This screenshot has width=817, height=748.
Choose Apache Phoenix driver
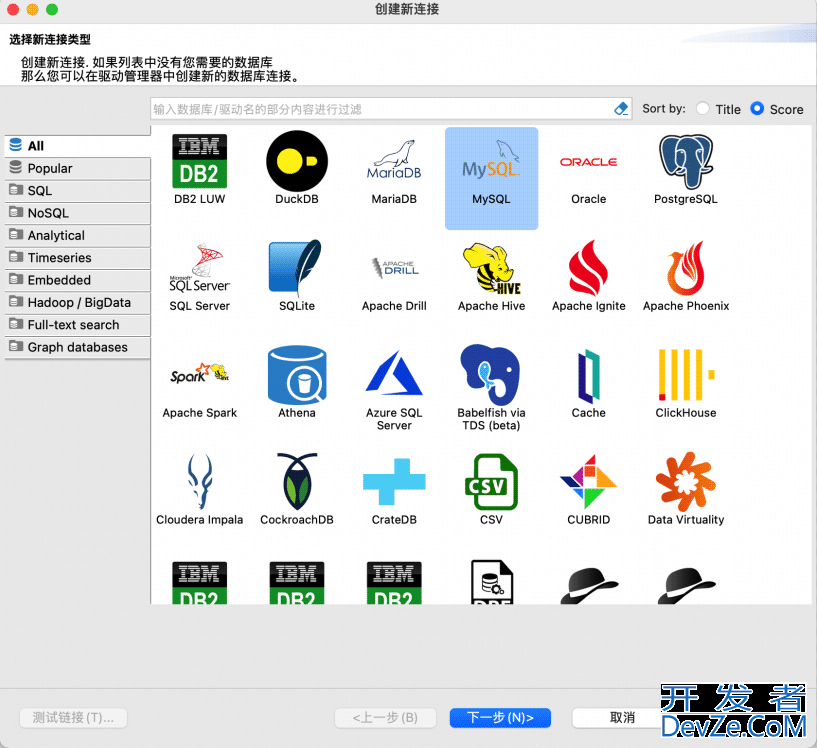coord(686,268)
